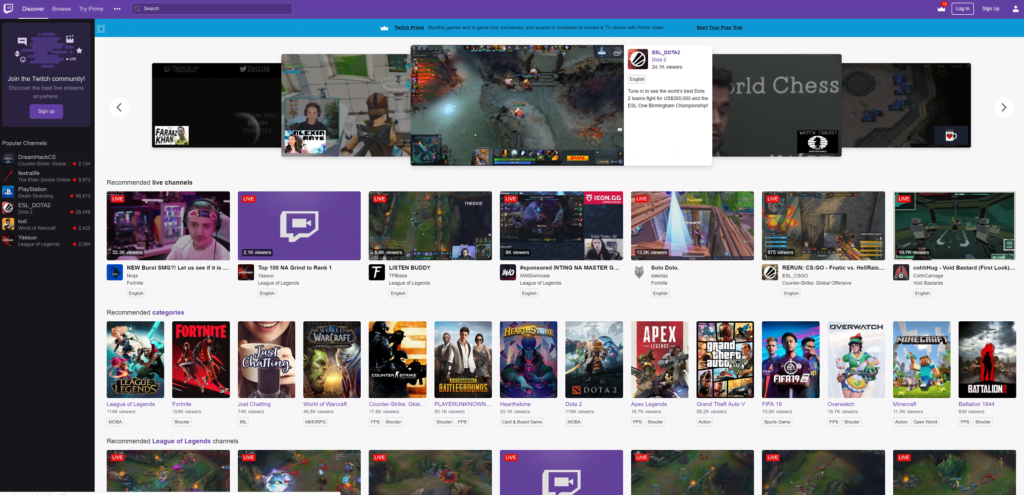Open PlayStation in Popular Channels
Viewport: 1024px width, 495px height.
tap(47, 192)
